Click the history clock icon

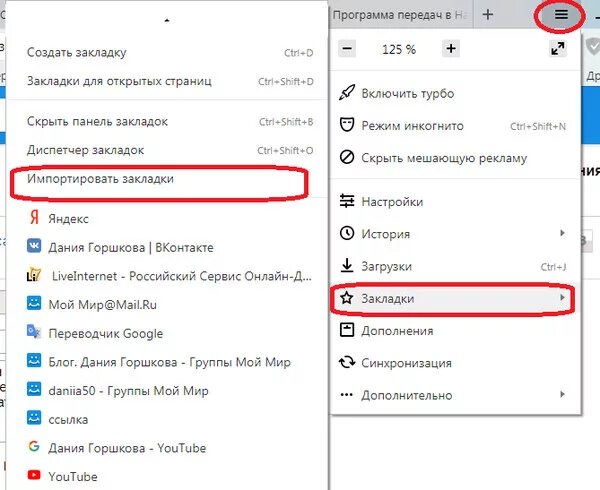pyautogui.click(x=347, y=233)
